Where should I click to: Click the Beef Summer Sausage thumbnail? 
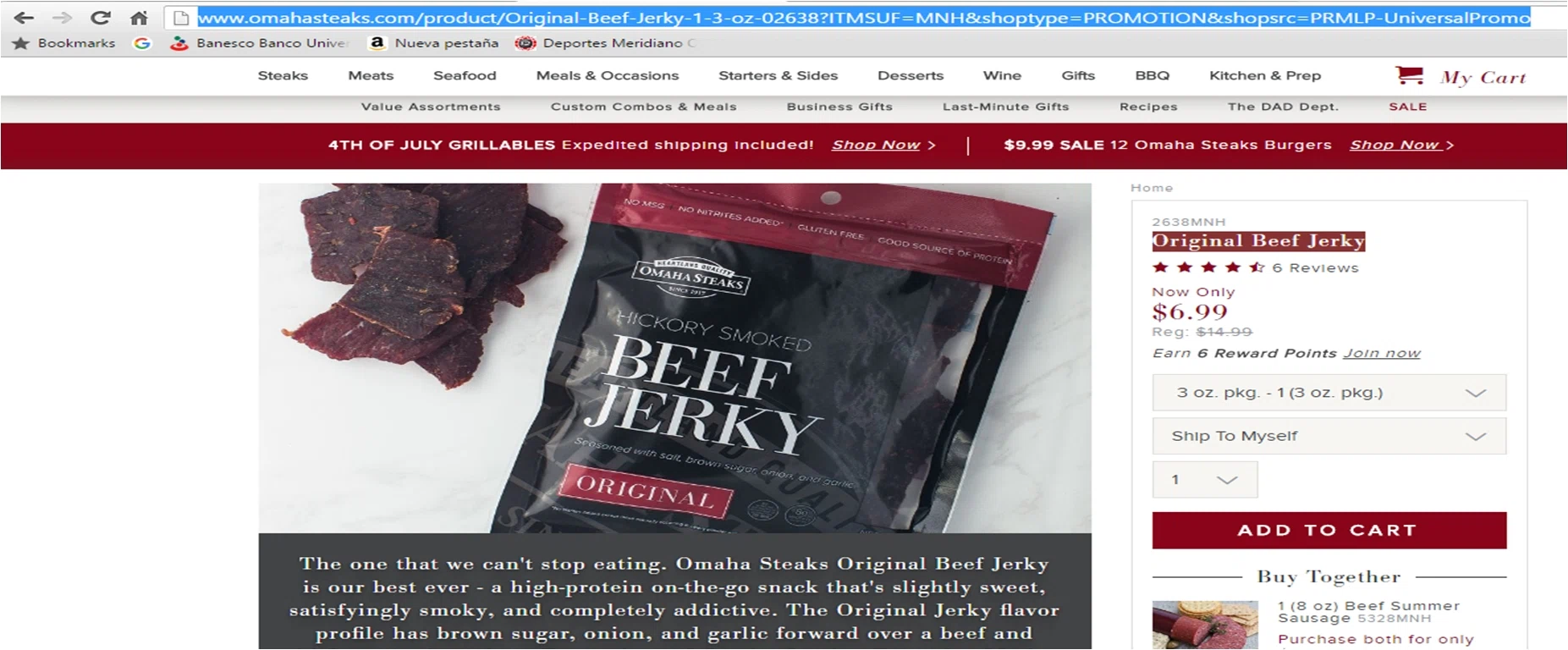click(x=1205, y=625)
